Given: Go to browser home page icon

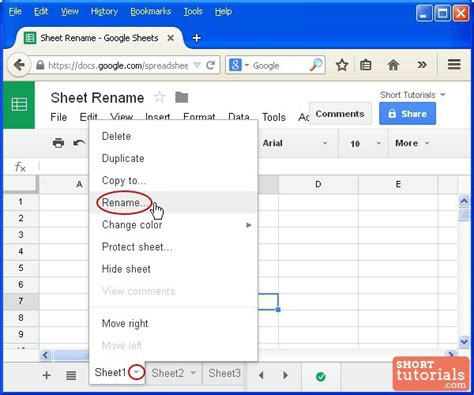Looking at the screenshot, I should click(x=393, y=65).
